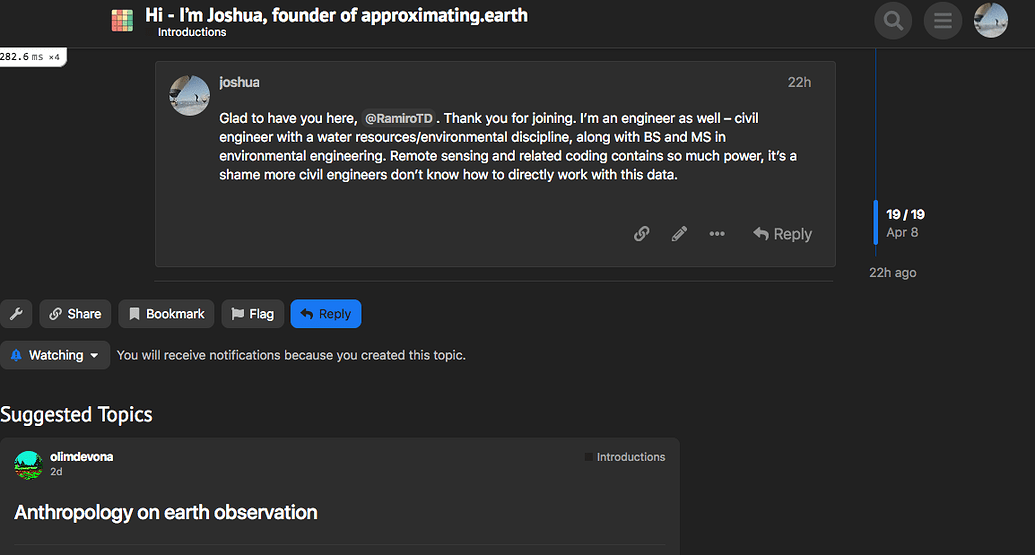Copy post link via chain icon
The image size is (1035, 555).
coord(642,234)
